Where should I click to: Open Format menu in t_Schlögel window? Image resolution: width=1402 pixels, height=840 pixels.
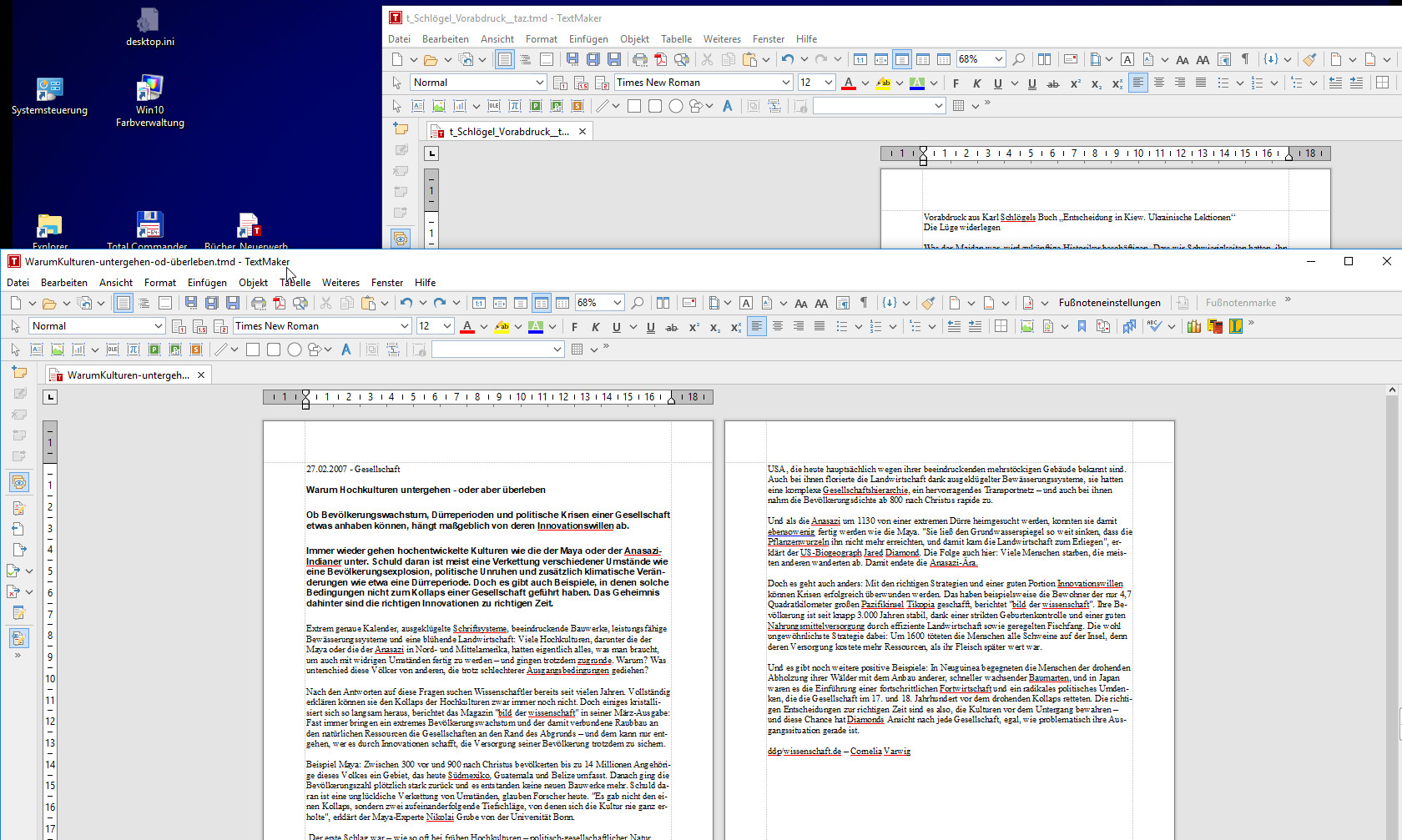pyautogui.click(x=542, y=39)
